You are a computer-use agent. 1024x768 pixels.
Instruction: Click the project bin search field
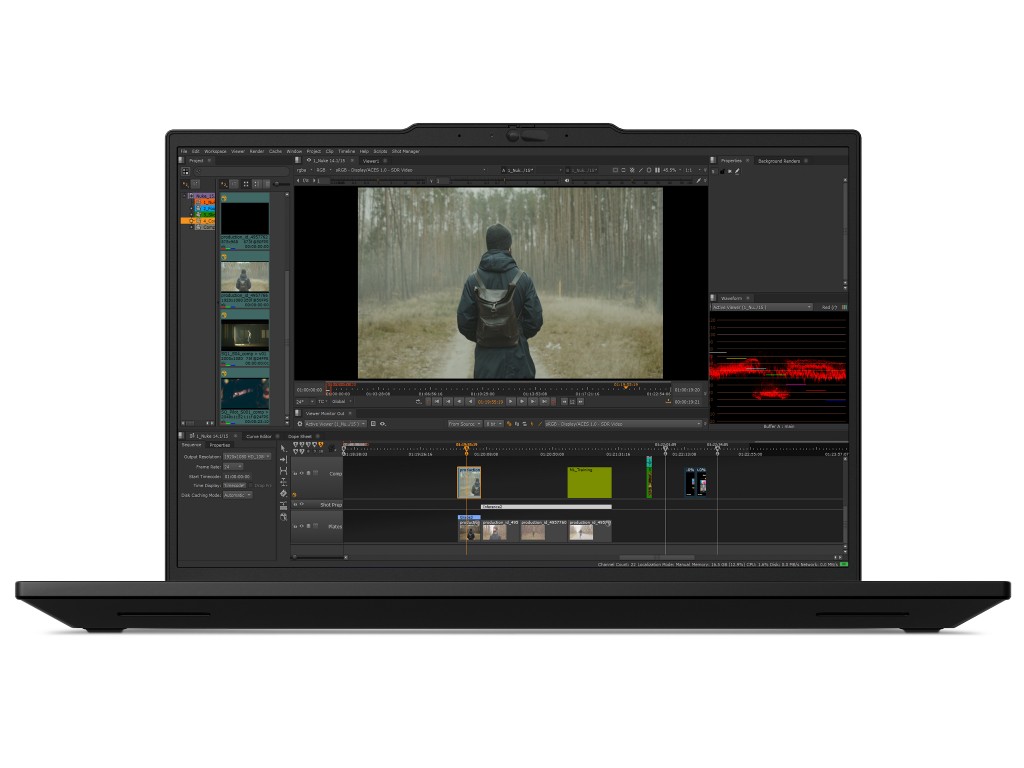click(x=240, y=171)
